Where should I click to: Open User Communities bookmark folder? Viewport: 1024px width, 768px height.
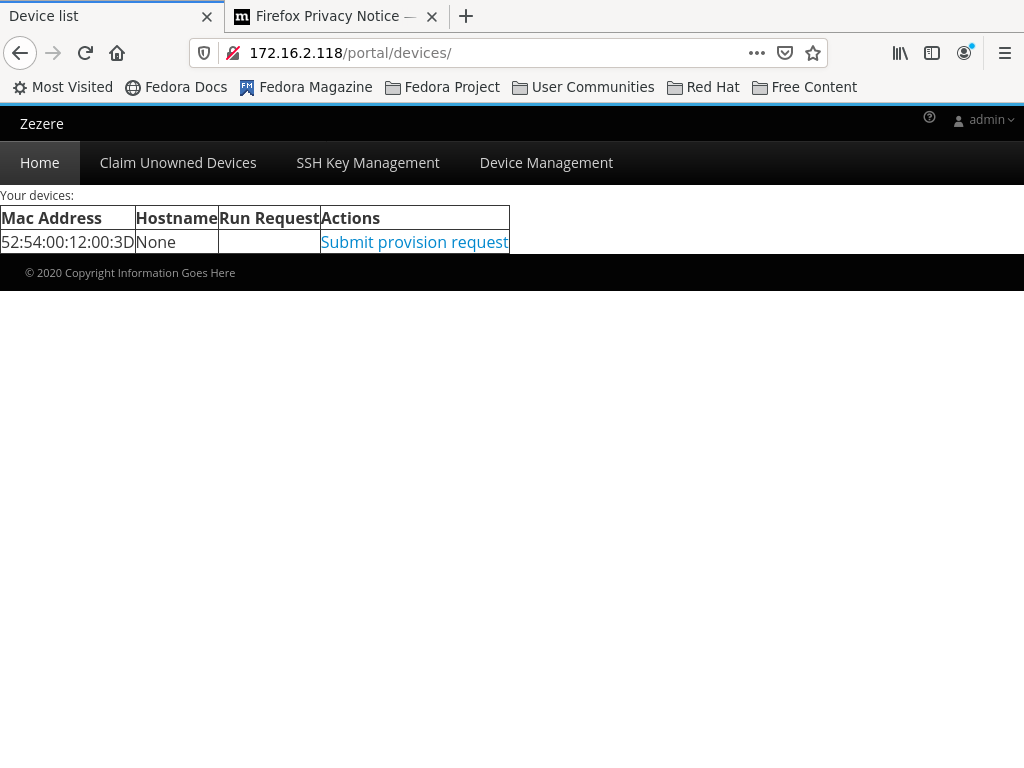click(583, 88)
